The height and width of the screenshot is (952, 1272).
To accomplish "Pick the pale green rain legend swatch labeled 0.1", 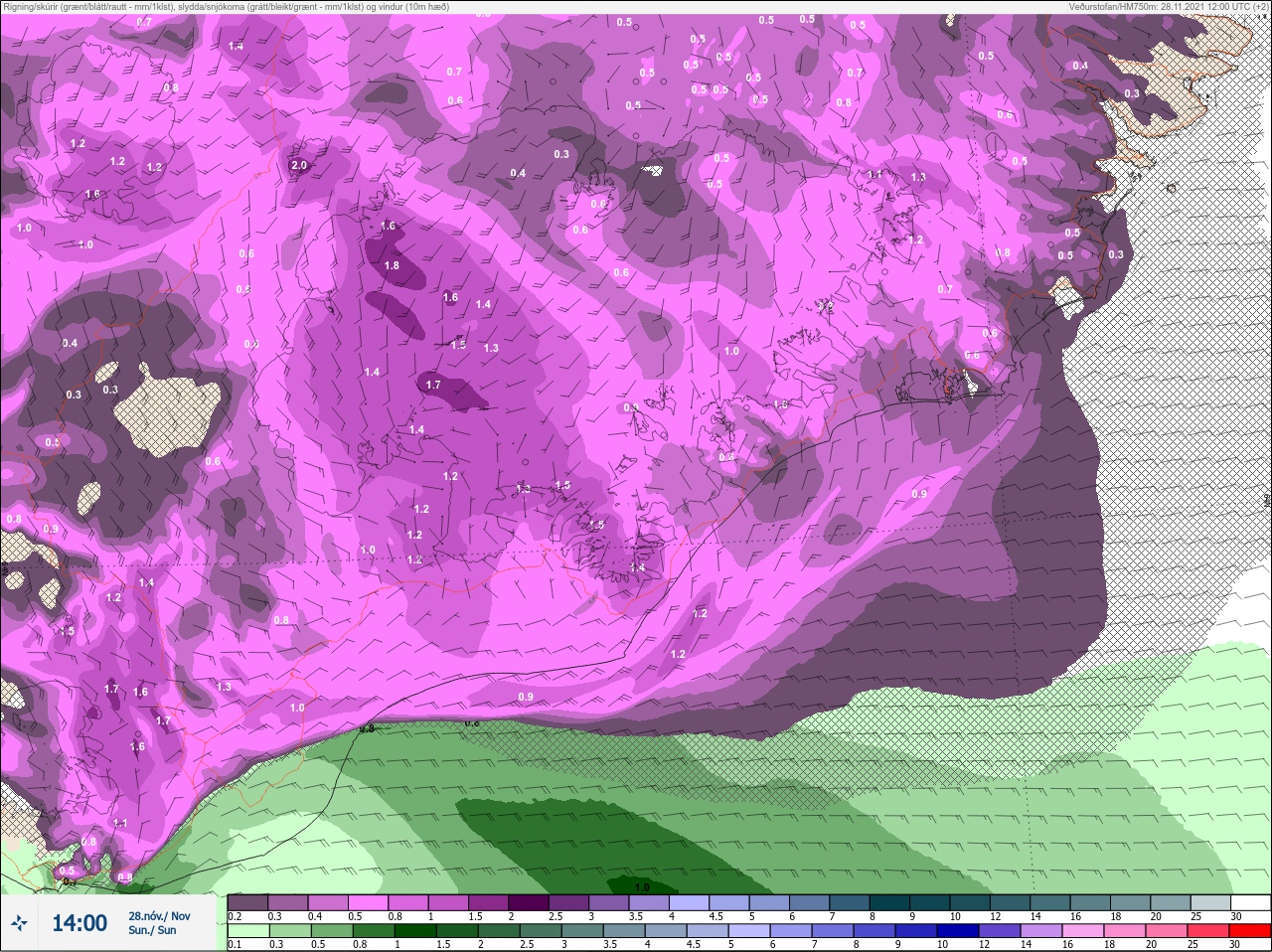I will tap(246, 931).
